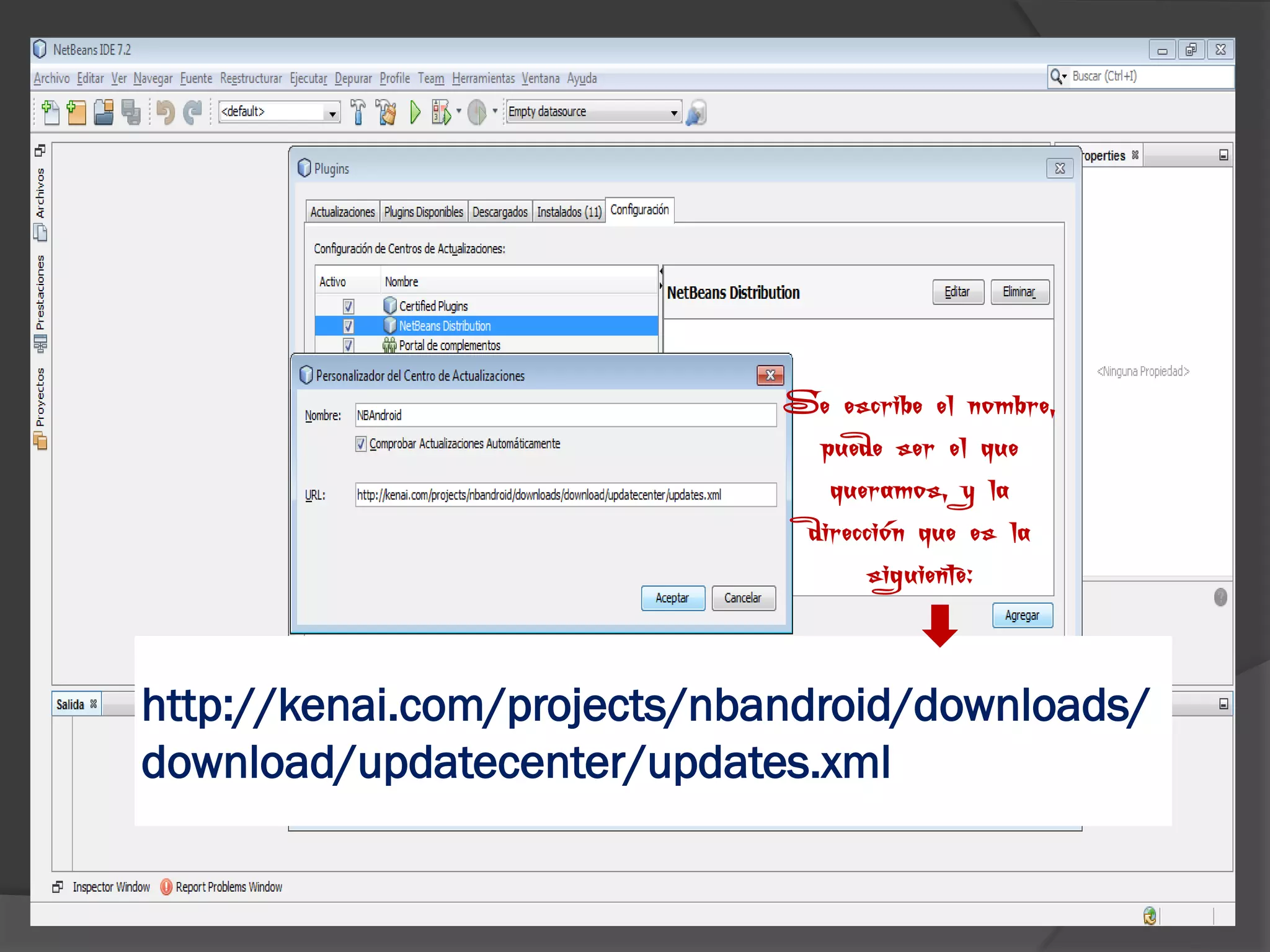Click the Redo arrow icon
The width and height of the screenshot is (1270, 952).
click(x=193, y=112)
